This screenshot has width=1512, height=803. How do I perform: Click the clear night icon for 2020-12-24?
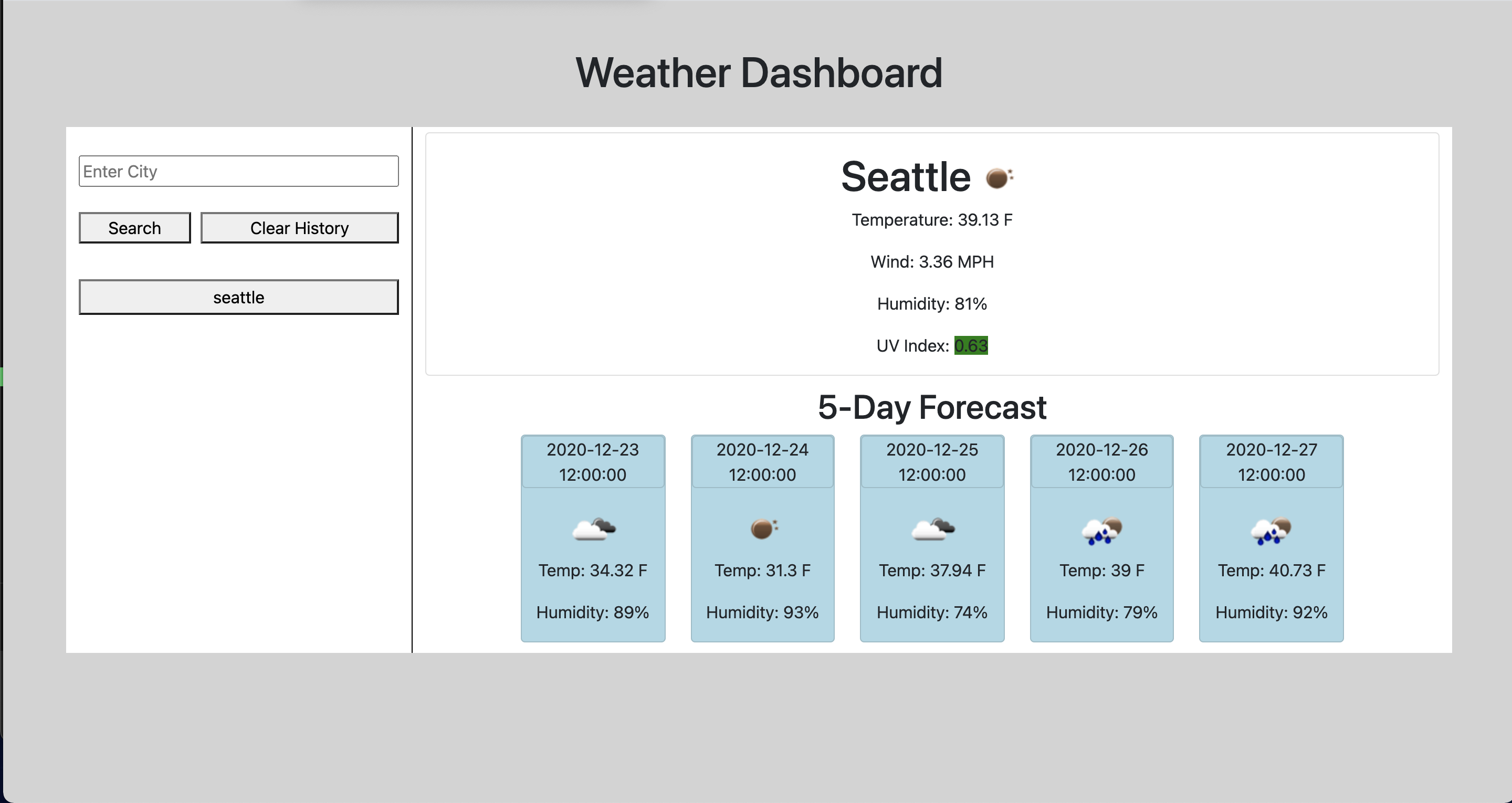click(x=763, y=530)
